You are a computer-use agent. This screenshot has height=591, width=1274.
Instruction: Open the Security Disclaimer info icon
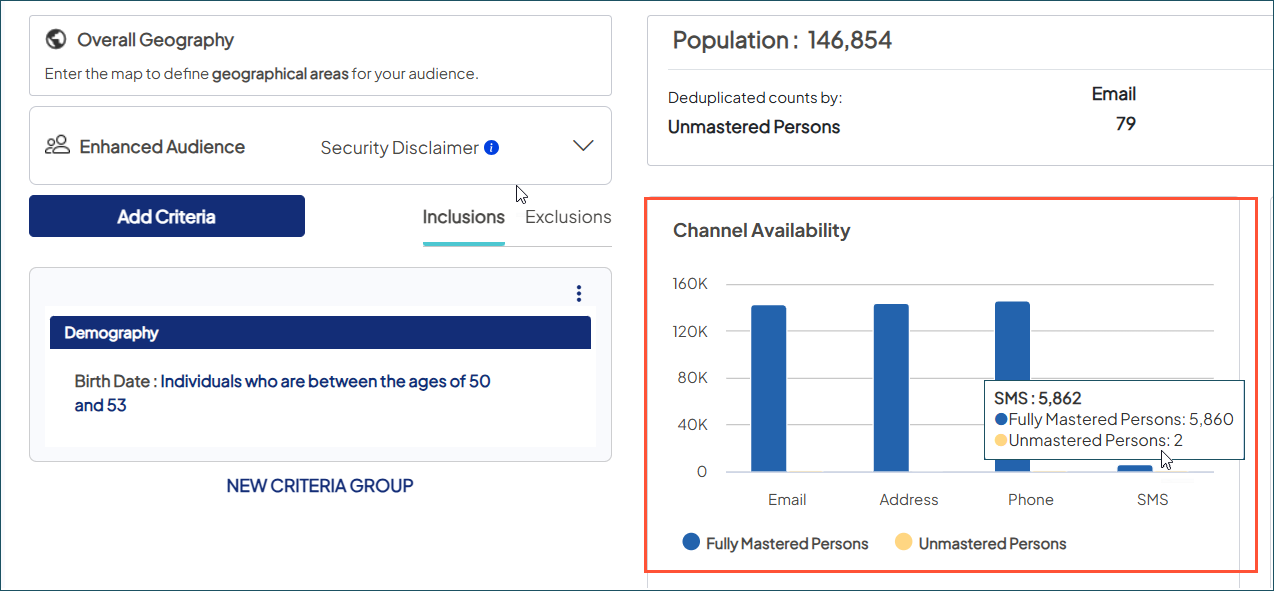491,147
